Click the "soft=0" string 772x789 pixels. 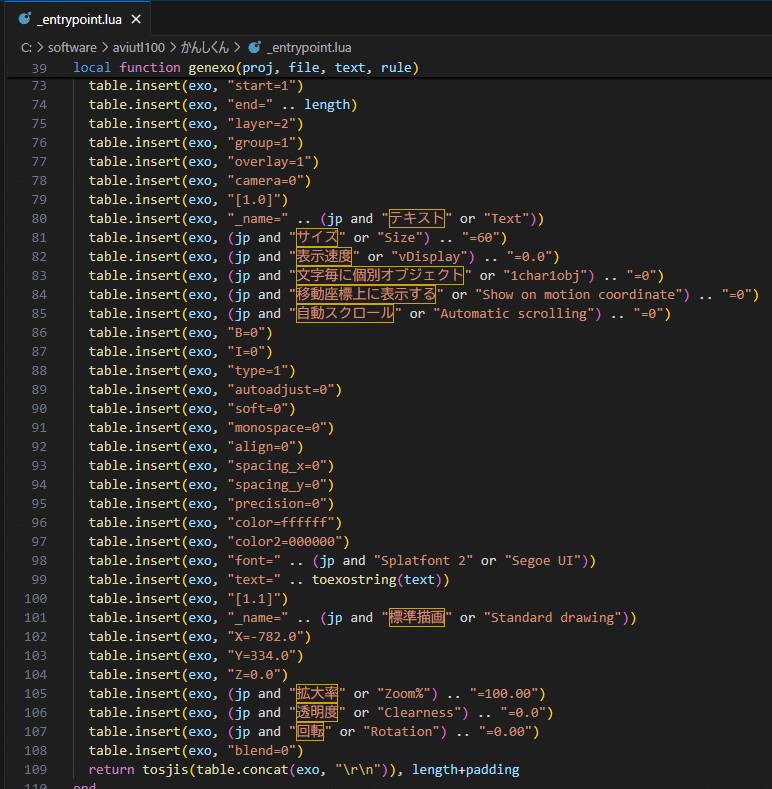click(258, 409)
